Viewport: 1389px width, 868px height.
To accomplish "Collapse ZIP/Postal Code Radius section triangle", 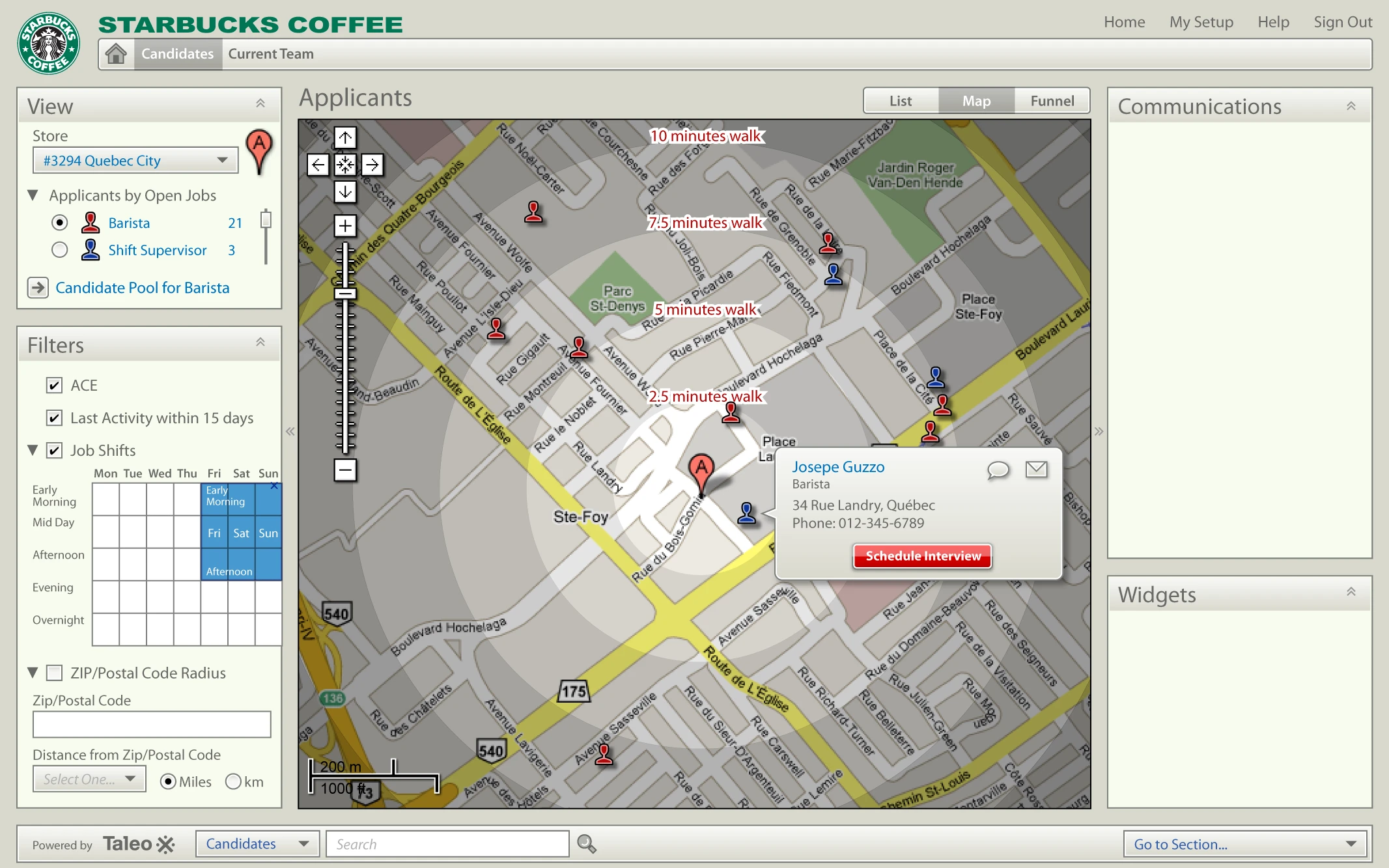I will [x=33, y=672].
